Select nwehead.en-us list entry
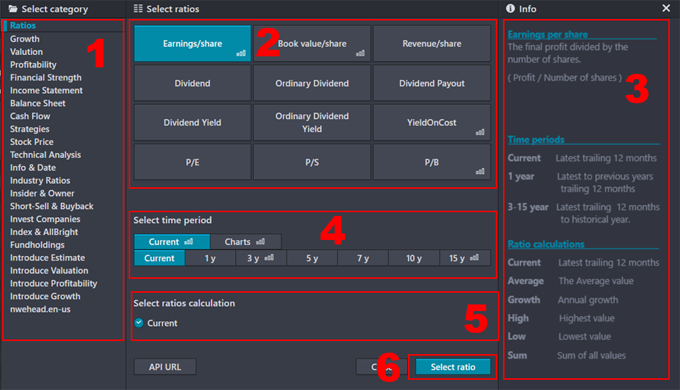This screenshot has width=680, height=390. [40, 309]
